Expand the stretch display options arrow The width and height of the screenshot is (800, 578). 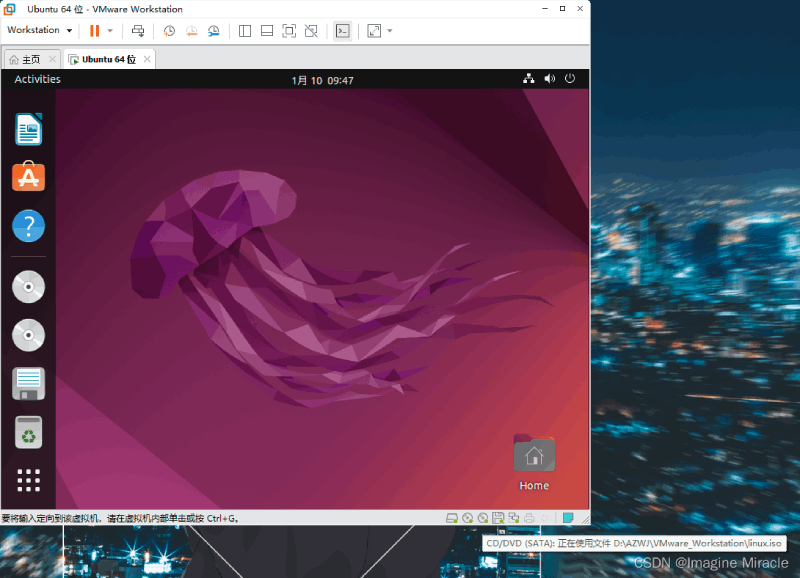[390, 31]
